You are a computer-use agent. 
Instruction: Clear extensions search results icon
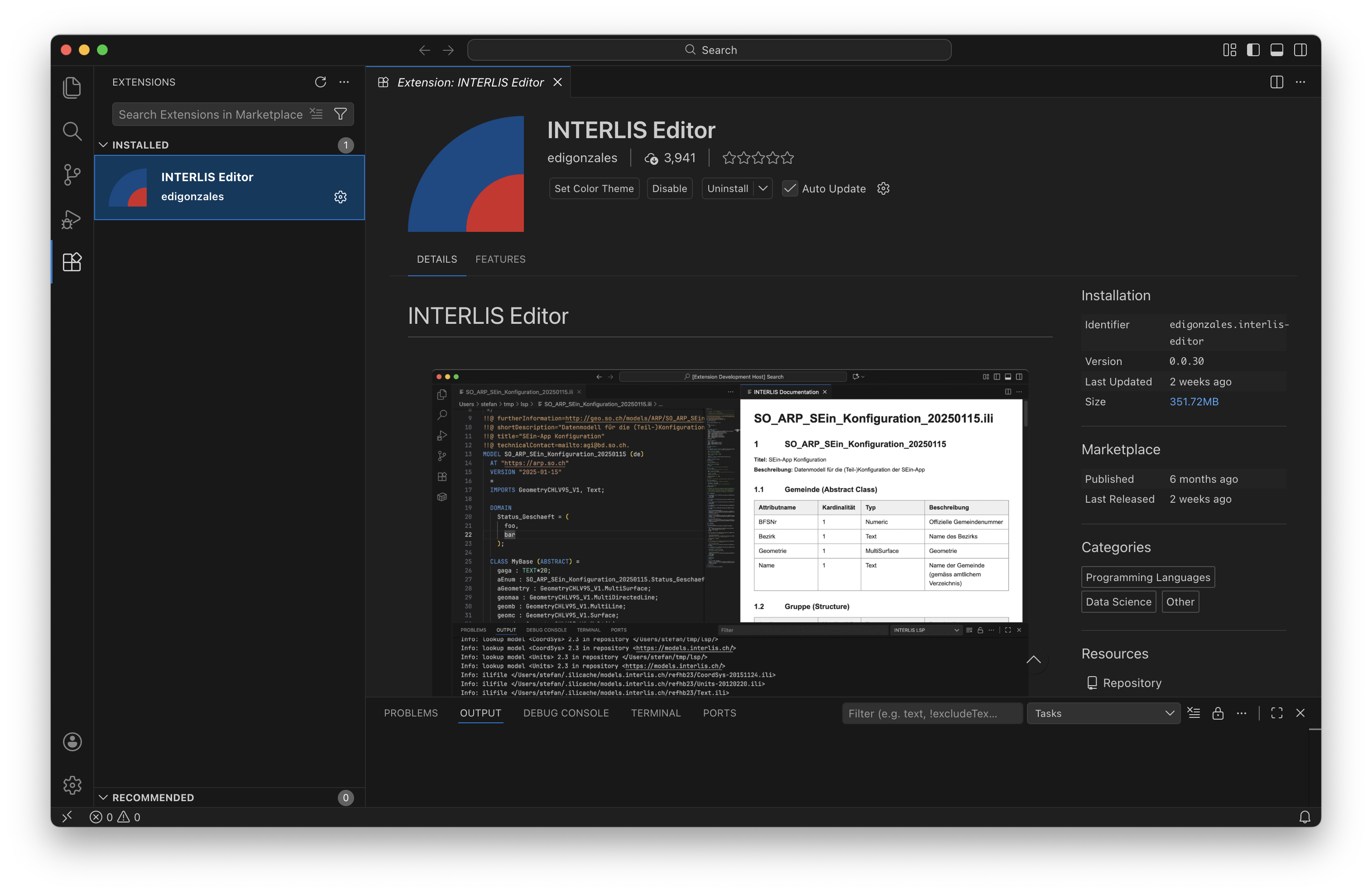coord(317,114)
